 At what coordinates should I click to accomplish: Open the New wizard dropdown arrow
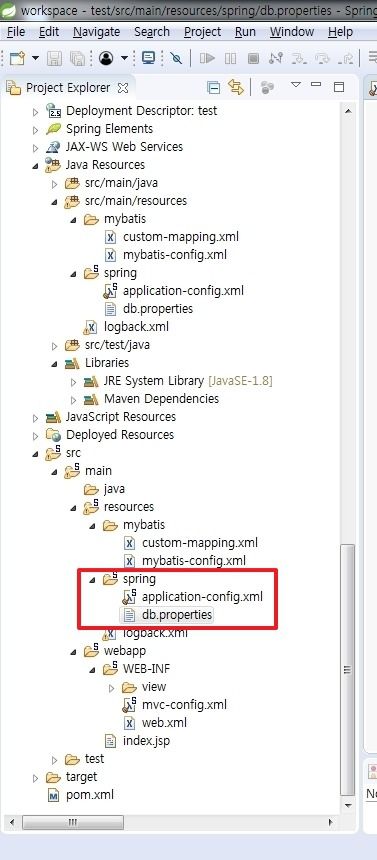(x=35, y=58)
